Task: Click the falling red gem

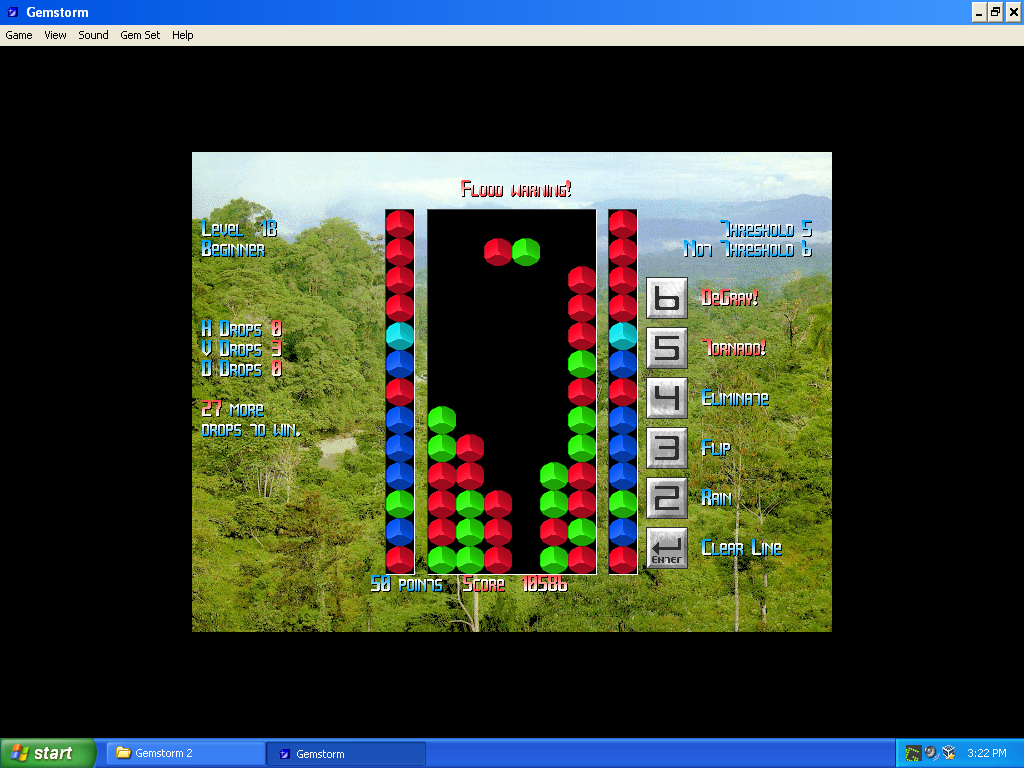Action: tap(498, 252)
